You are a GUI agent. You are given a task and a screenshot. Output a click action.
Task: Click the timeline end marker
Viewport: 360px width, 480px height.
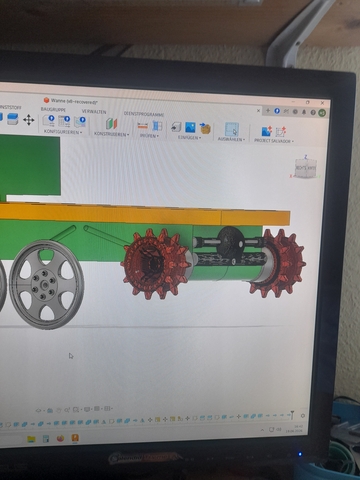tap(292, 415)
